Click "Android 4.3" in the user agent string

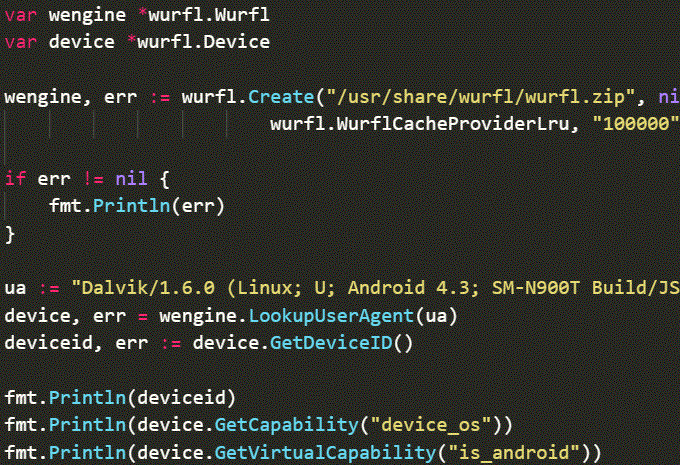[408, 288]
